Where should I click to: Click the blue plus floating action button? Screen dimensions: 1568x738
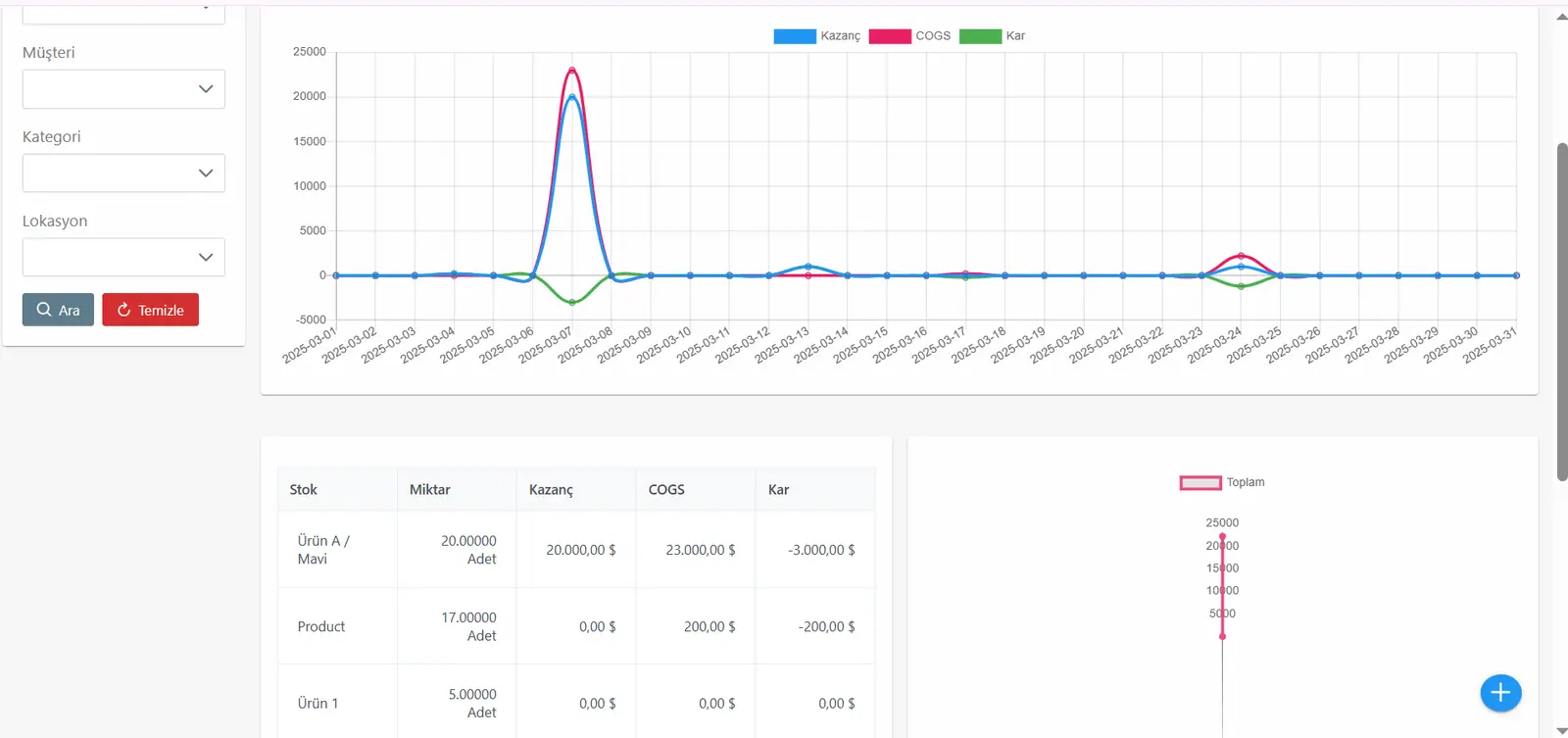(x=1500, y=693)
